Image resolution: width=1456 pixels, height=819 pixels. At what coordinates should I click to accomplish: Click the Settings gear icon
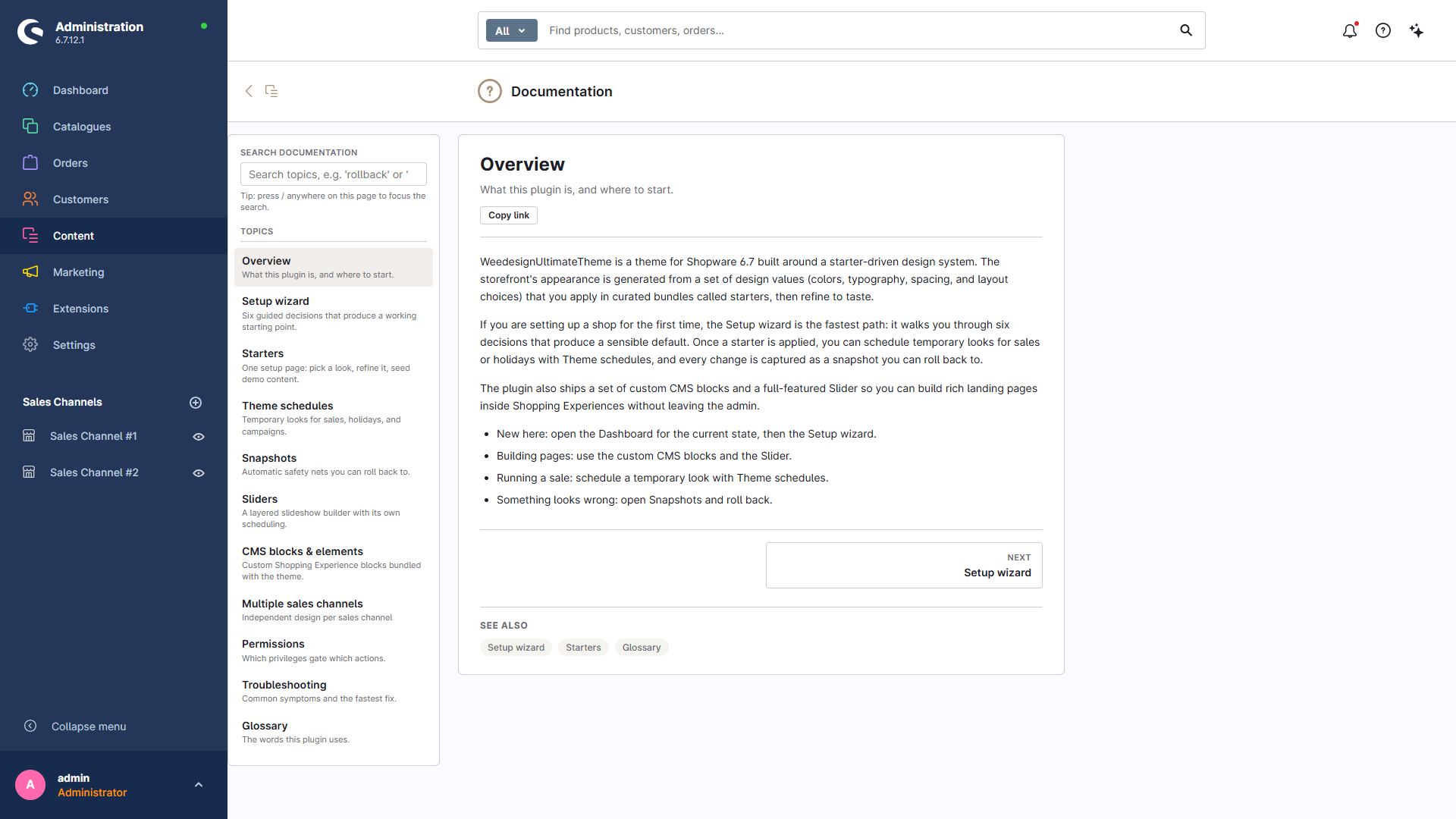[30, 345]
